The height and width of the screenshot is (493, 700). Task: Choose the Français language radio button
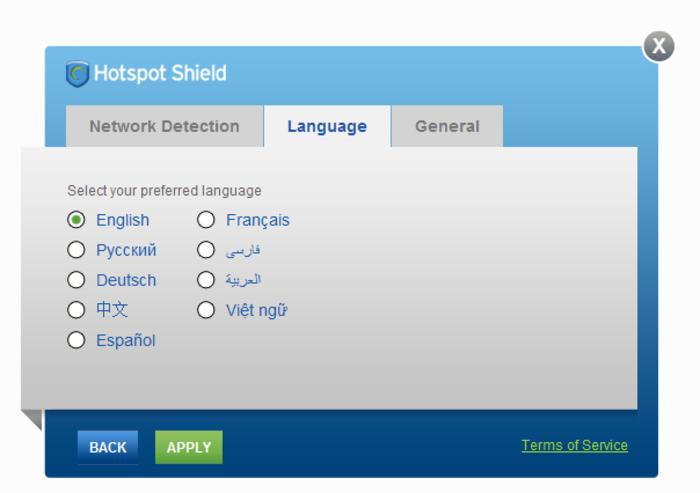(206, 220)
